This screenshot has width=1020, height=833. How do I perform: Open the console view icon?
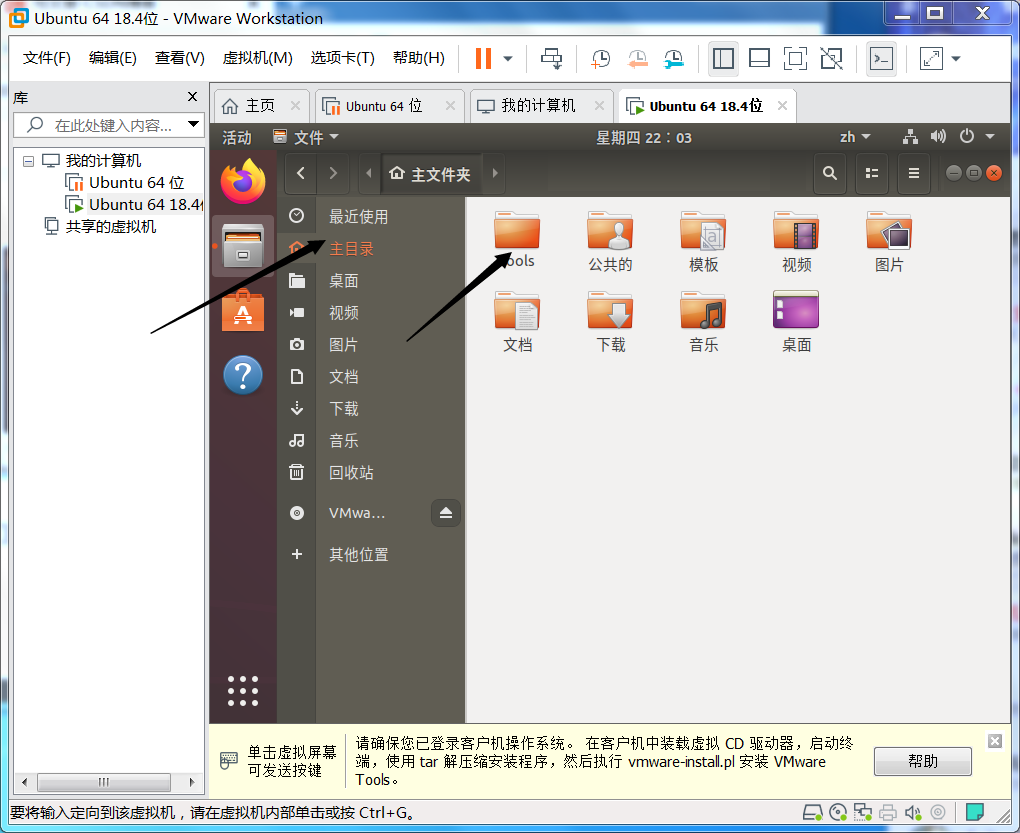pyautogui.click(x=881, y=59)
